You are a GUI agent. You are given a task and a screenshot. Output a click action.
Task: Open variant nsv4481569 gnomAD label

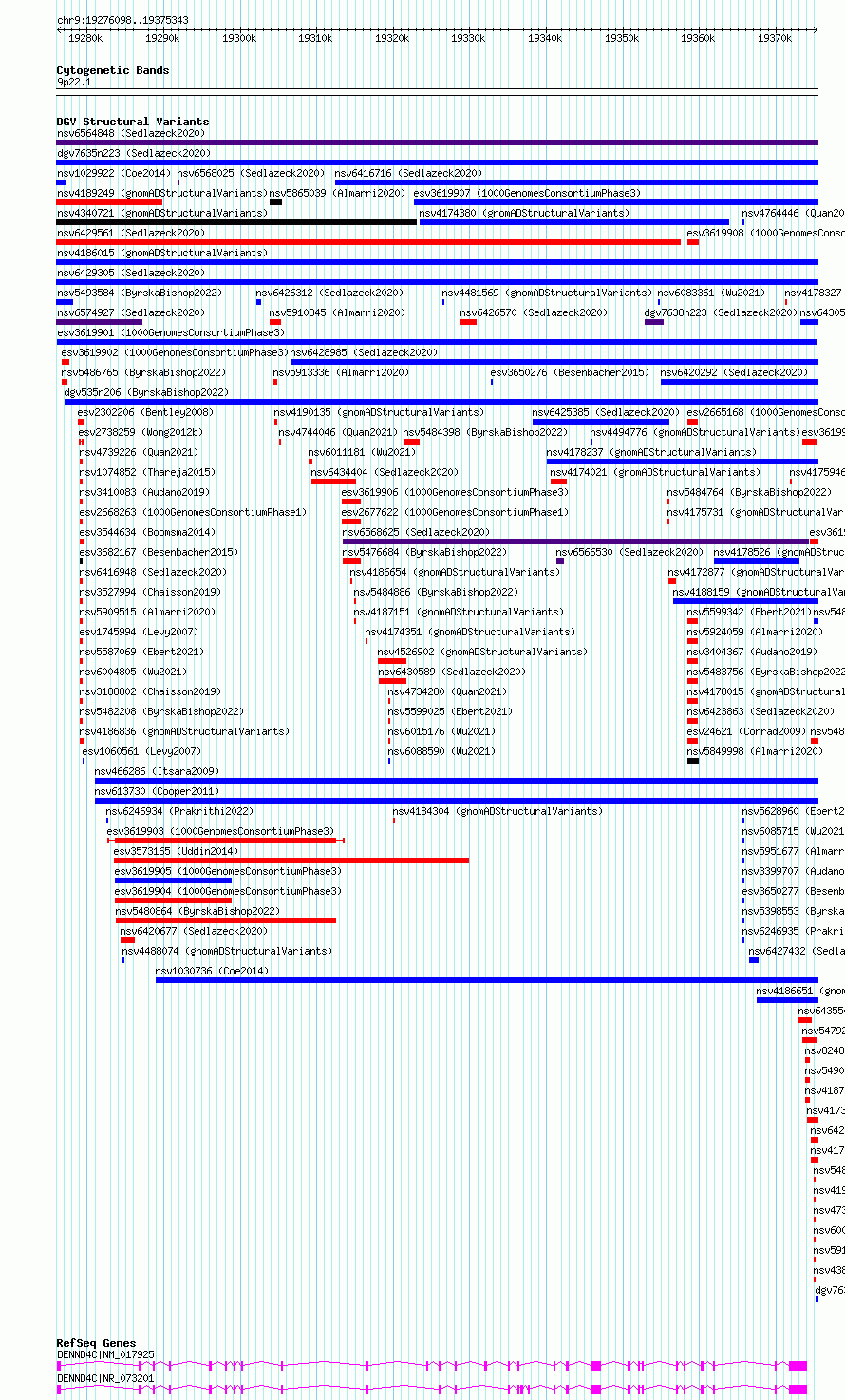pyautogui.click(x=548, y=293)
